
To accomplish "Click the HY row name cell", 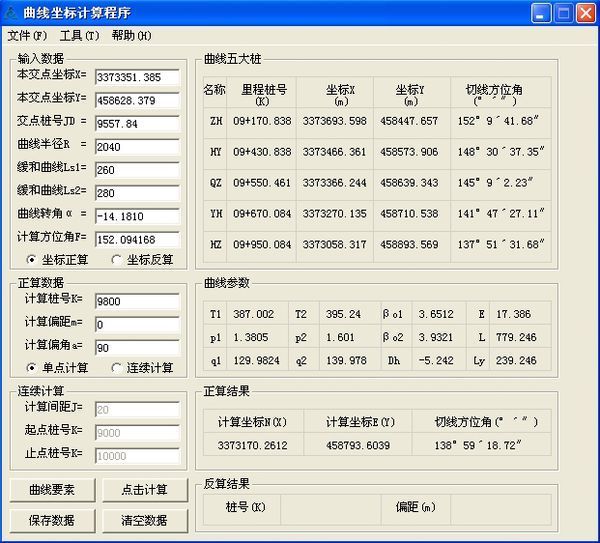I will [x=215, y=152].
